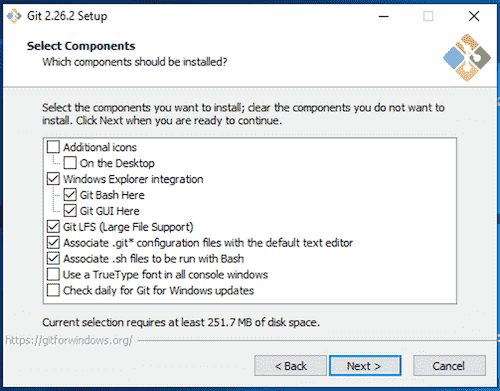Click the Git 2.26.2 Setup title text
The height and width of the screenshot is (391, 500).
67,16
